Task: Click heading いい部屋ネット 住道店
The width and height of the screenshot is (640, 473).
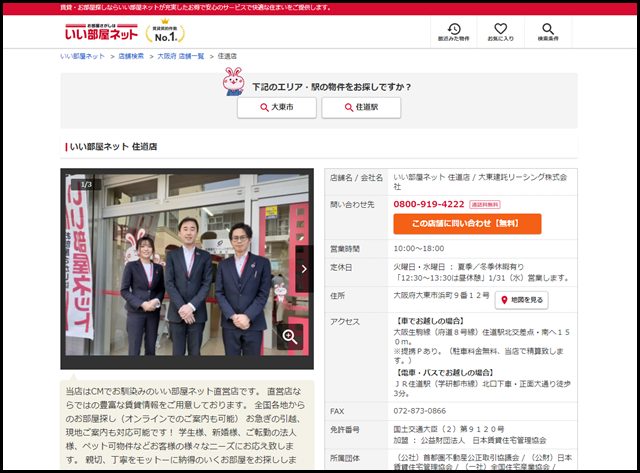Action: point(113,147)
